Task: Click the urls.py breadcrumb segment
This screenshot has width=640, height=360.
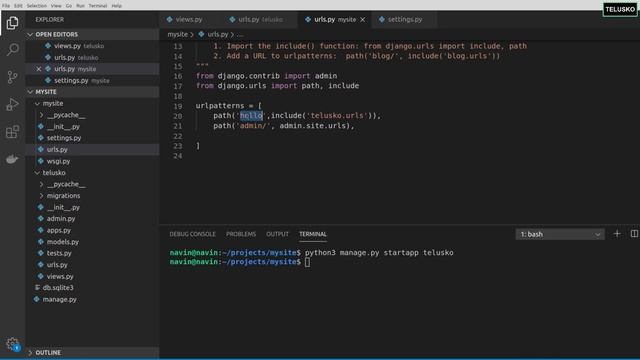Action: tap(218, 34)
